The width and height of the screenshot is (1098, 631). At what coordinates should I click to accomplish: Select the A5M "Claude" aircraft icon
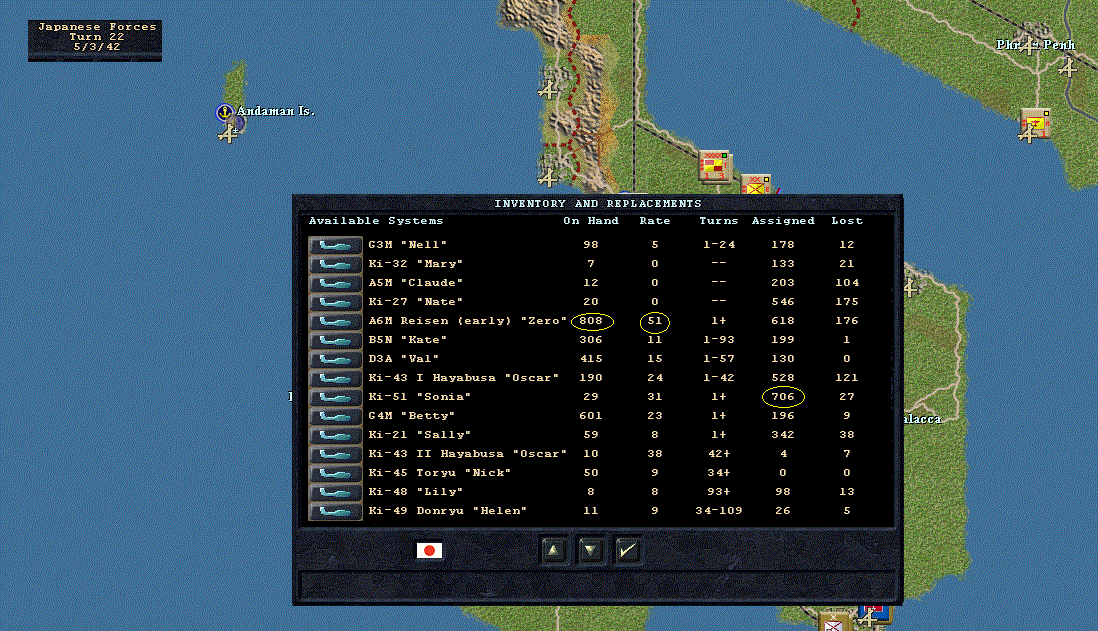tap(335, 283)
